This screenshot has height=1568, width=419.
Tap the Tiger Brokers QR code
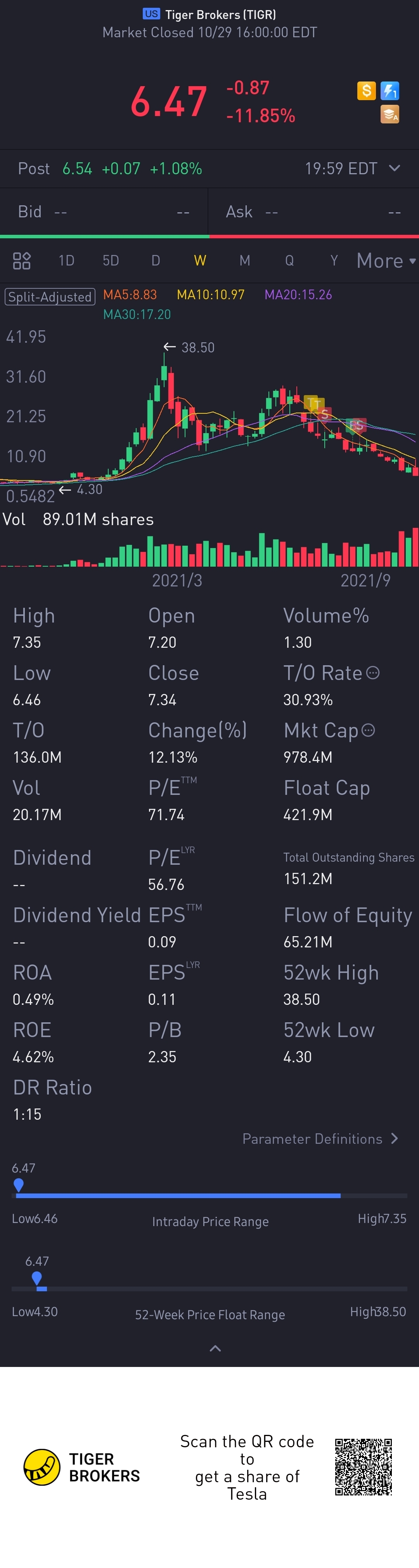pos(363,1467)
